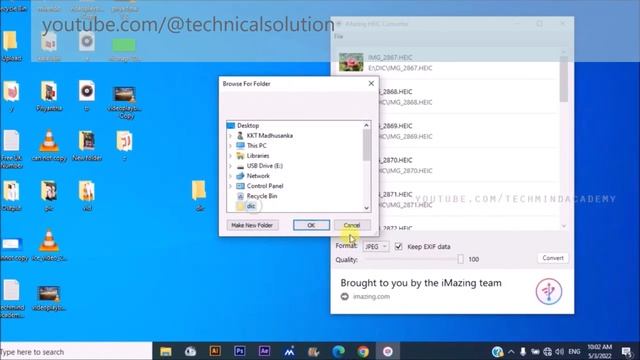Click the IMG_2867.HEIC thumbnail image
This screenshot has width=640, height=360.
(x=351, y=62)
